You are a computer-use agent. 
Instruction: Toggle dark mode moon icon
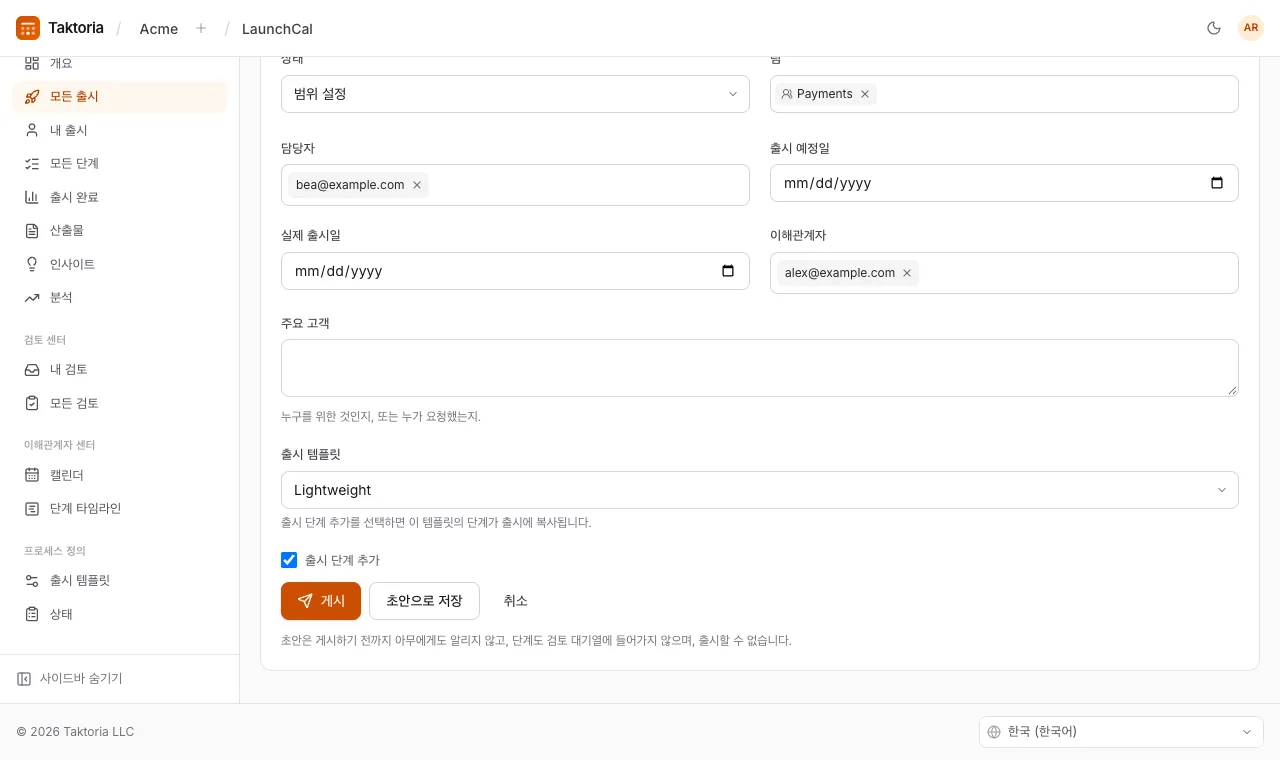click(x=1214, y=28)
